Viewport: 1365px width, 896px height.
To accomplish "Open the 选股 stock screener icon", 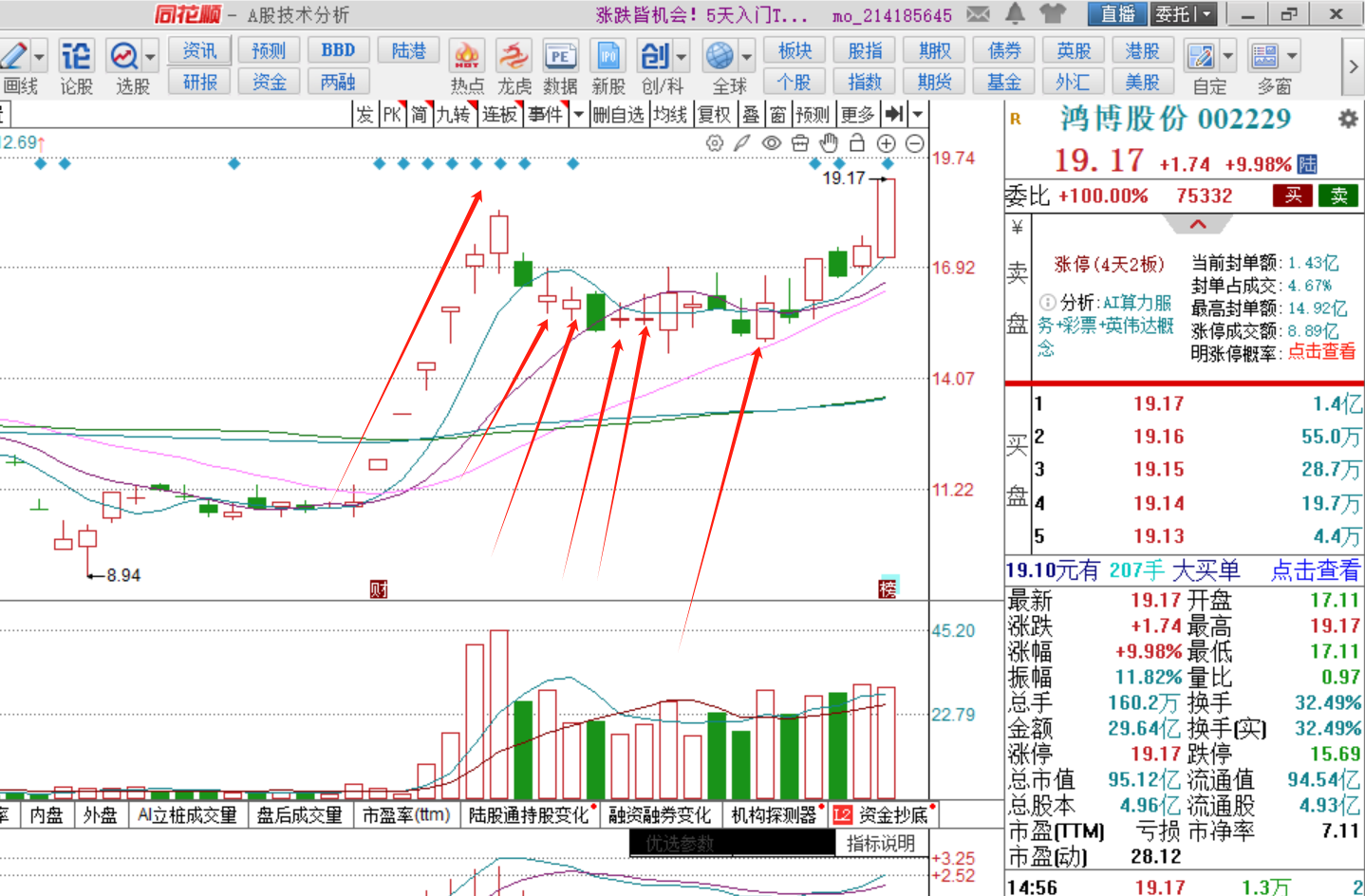I will click(124, 56).
